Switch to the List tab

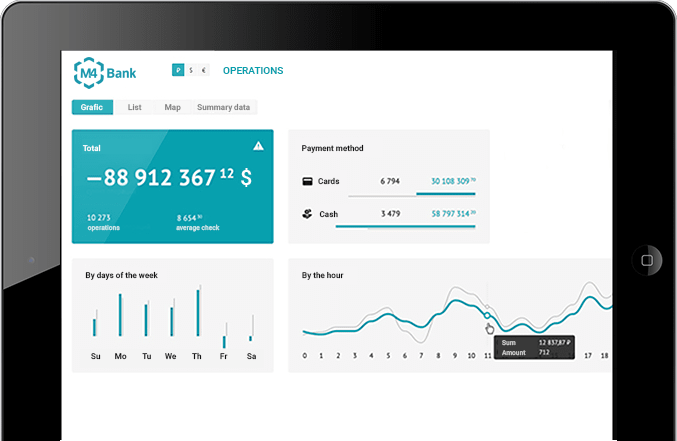[x=134, y=107]
